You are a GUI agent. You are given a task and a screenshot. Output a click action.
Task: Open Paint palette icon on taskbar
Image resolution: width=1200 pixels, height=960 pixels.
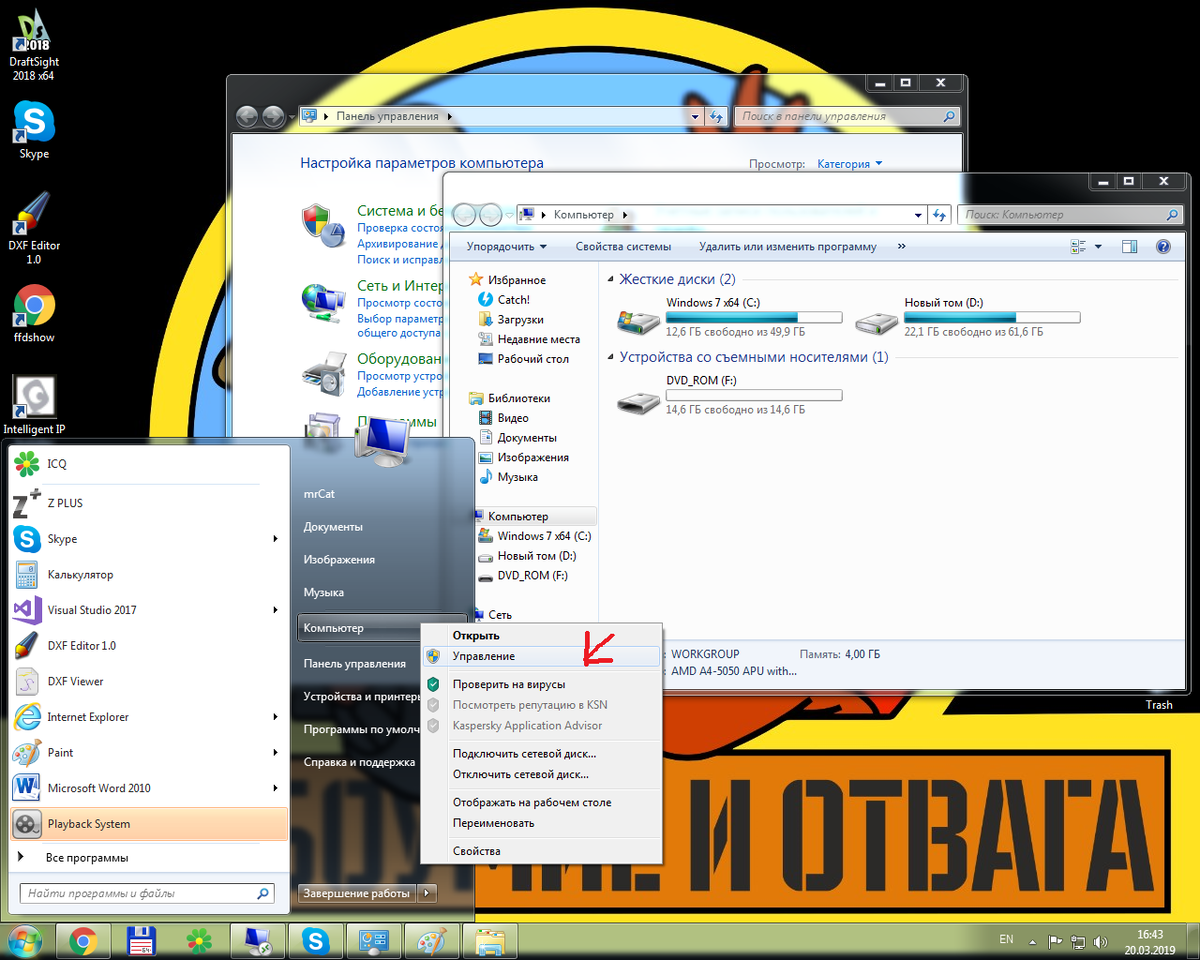pos(434,940)
